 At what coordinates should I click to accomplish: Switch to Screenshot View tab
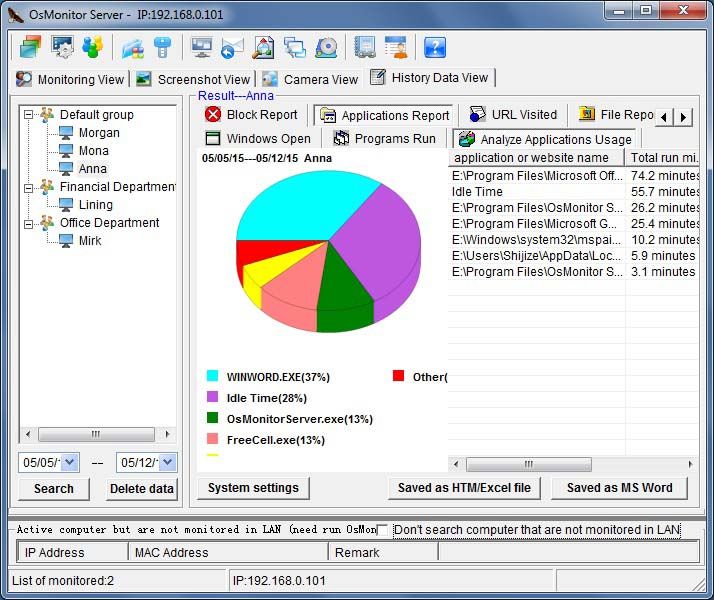point(194,79)
